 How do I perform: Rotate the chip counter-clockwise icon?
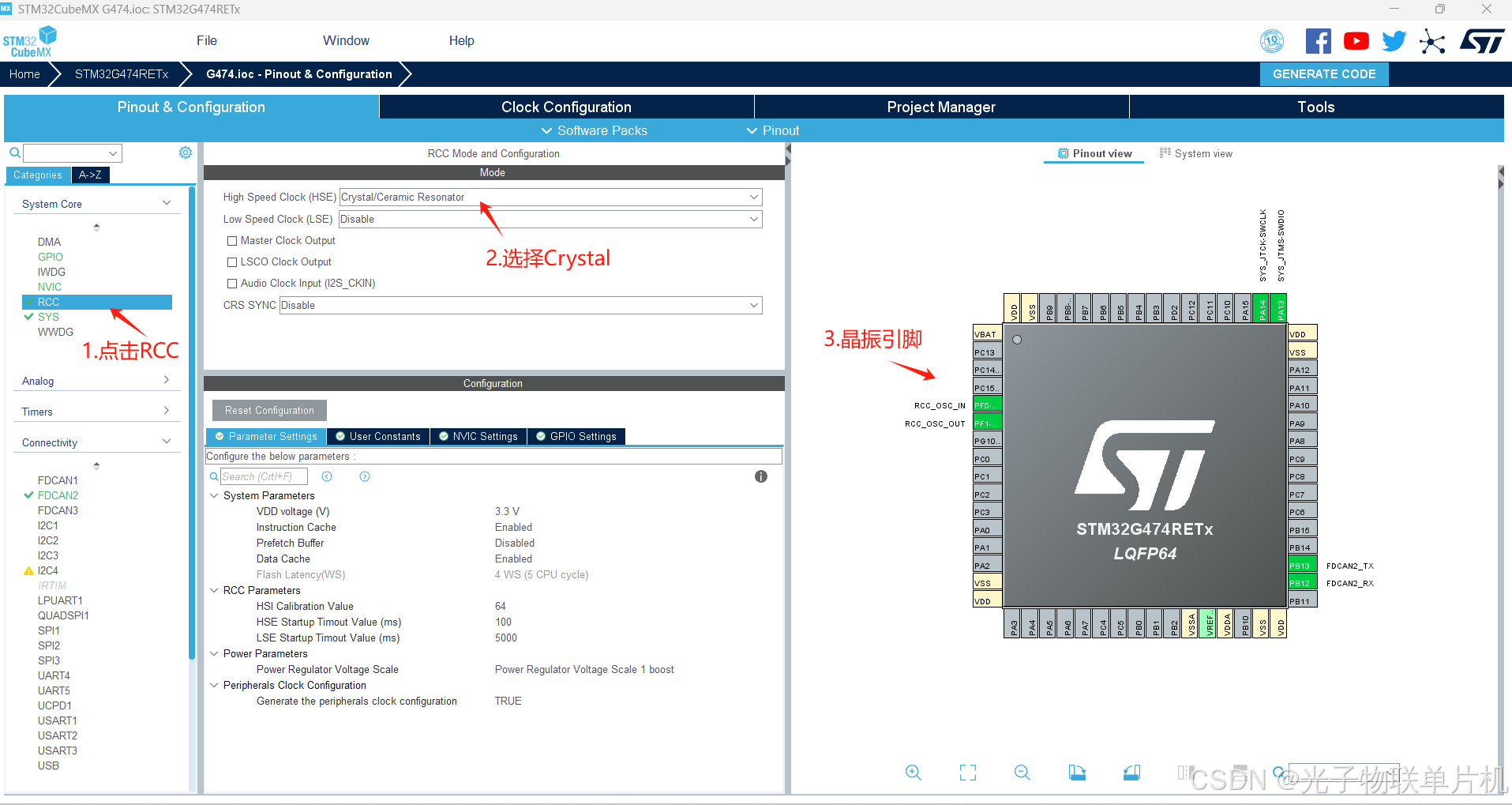pyautogui.click(x=1131, y=773)
